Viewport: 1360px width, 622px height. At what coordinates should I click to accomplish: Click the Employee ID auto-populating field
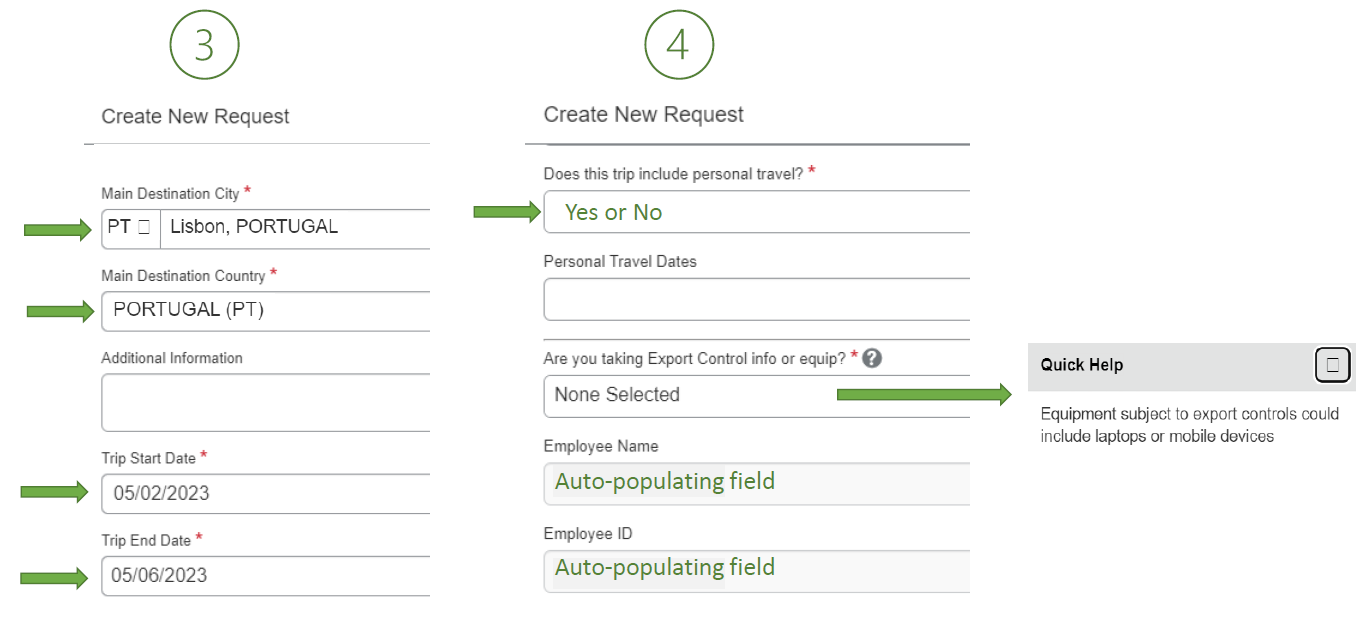[x=756, y=569]
